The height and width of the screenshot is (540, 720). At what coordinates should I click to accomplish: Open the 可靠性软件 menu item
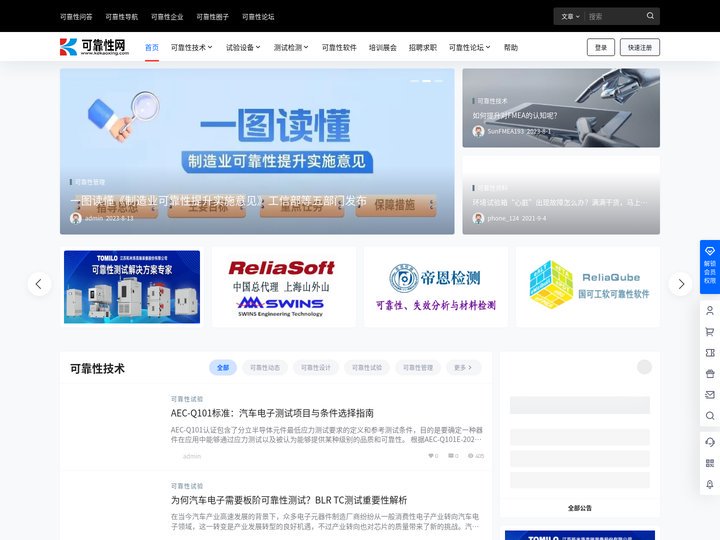339,47
